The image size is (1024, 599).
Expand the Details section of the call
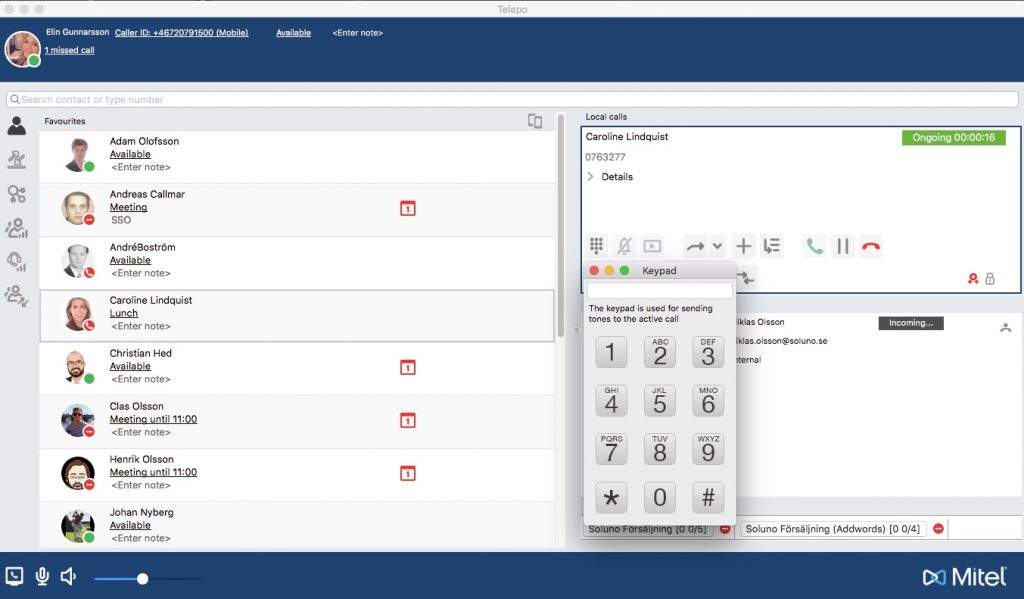(x=610, y=176)
